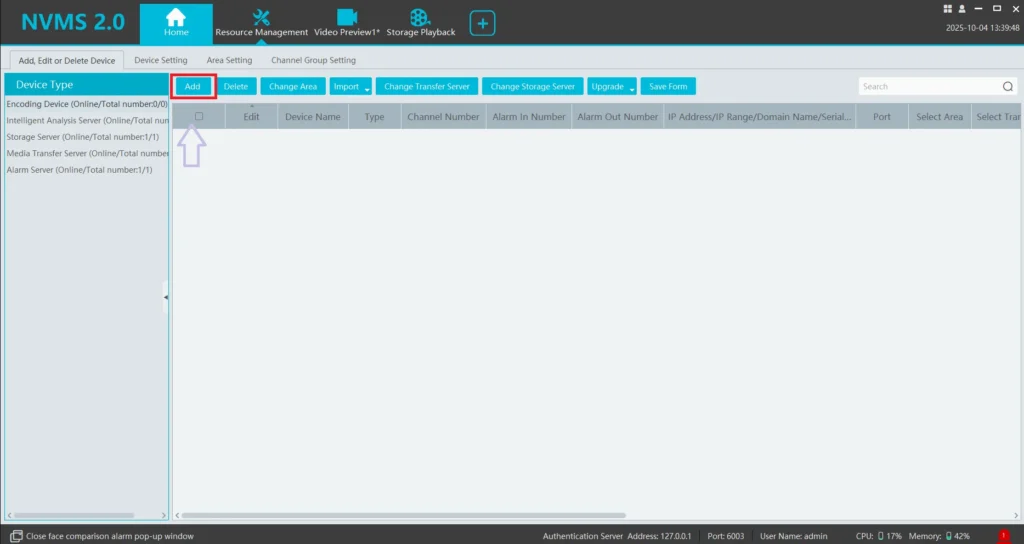1024x544 pixels.
Task: Click the Change Transfer Server button
Action: coord(426,87)
